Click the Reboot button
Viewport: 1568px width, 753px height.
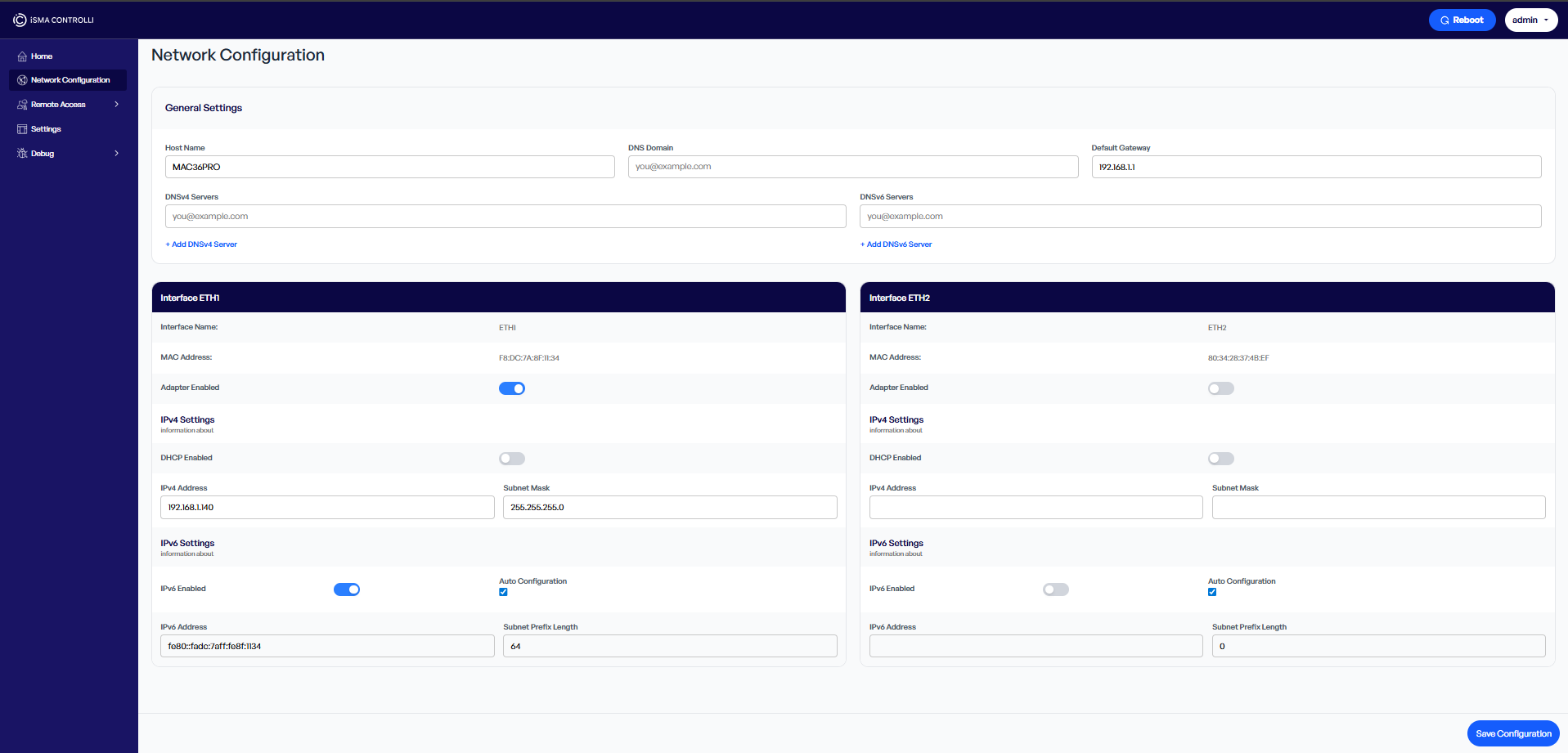tap(1462, 20)
